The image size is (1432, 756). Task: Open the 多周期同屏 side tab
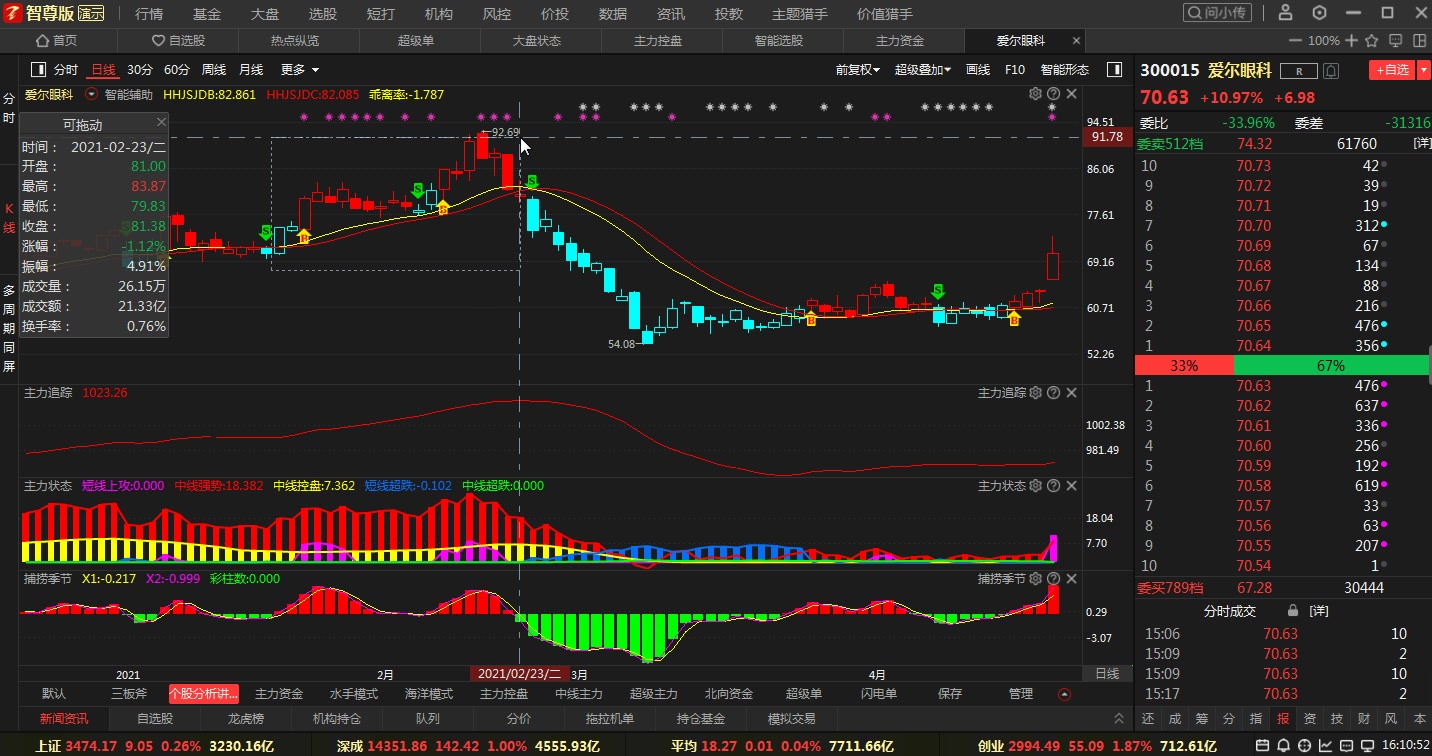point(9,328)
